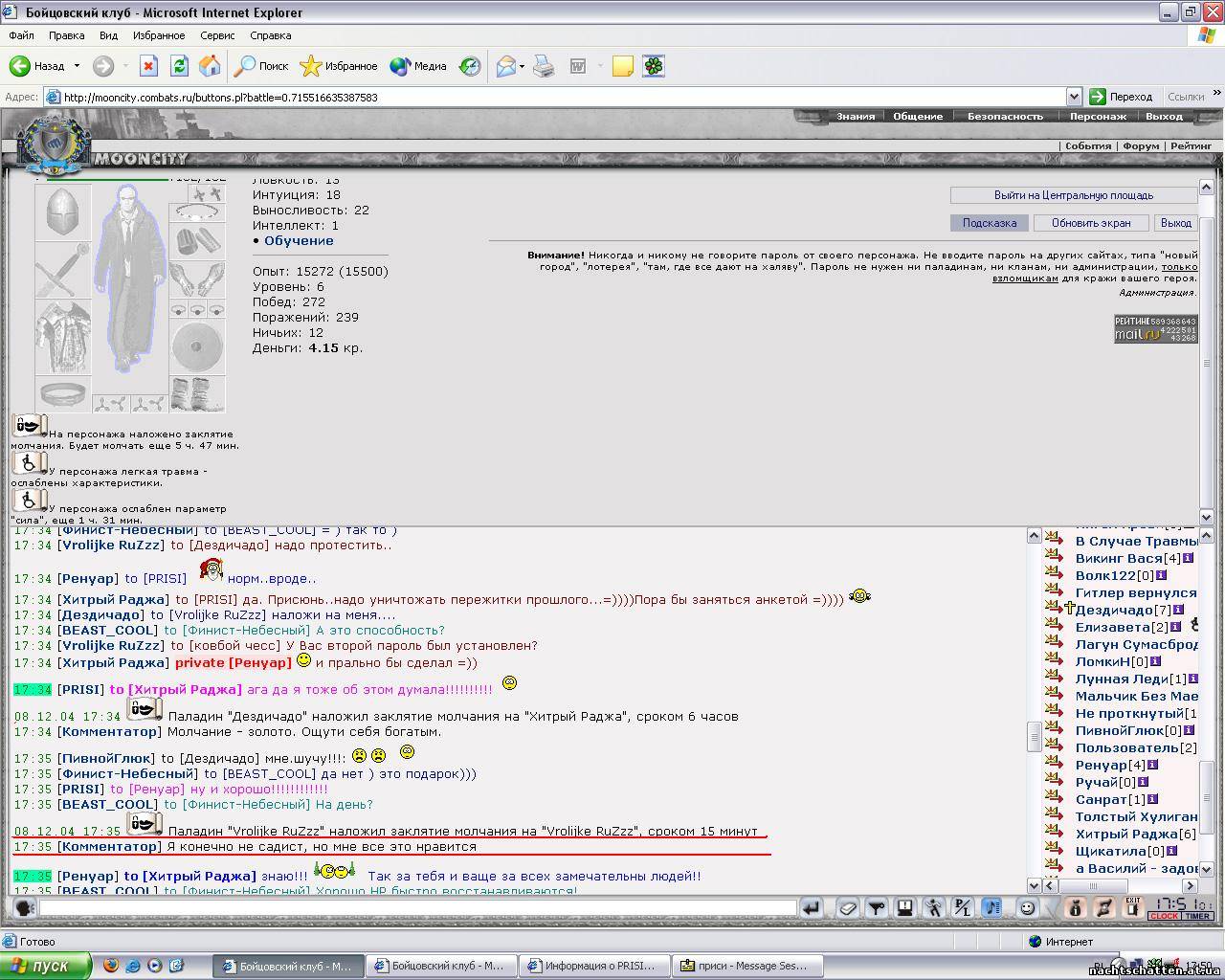Click private message arrow beside Ренуар
Viewport: 1225px width, 980px height.
[1054, 765]
